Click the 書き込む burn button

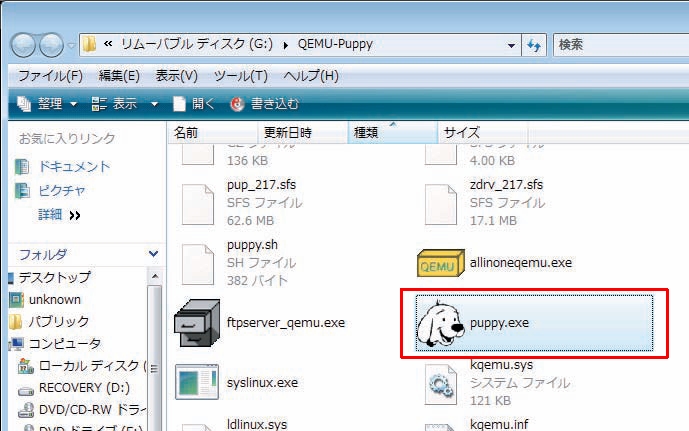point(264,104)
